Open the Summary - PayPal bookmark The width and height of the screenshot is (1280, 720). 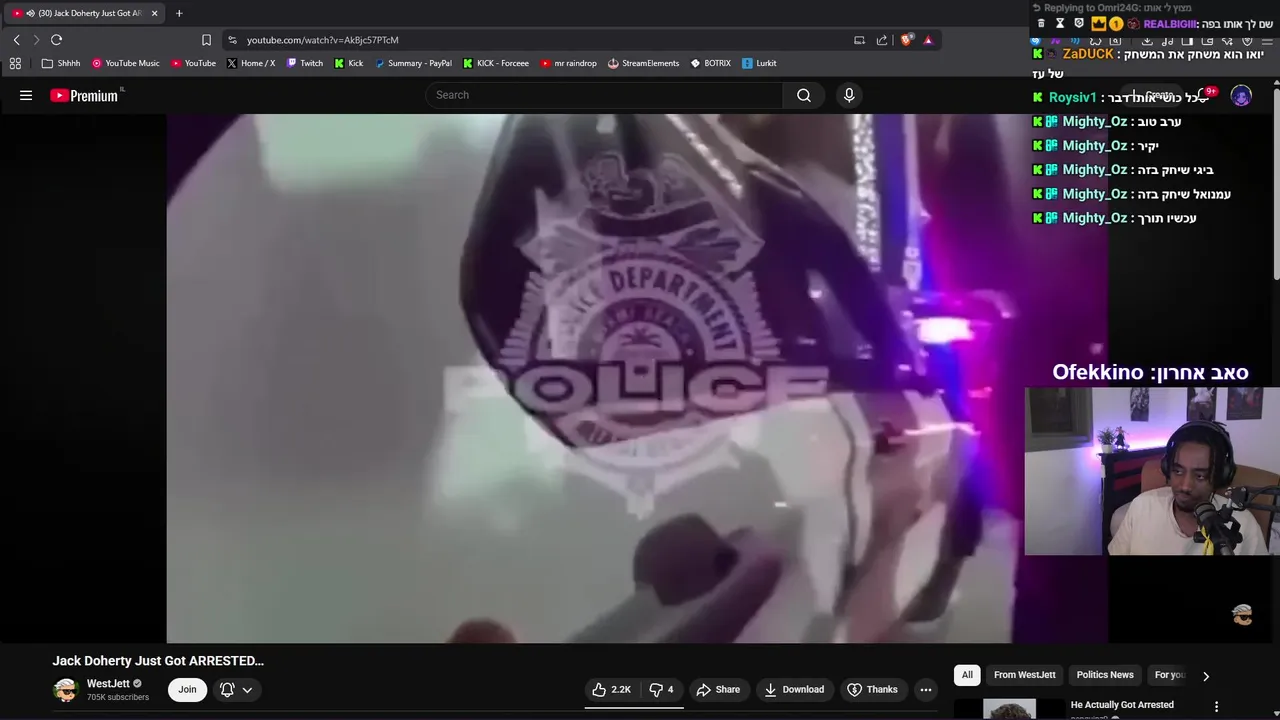point(413,63)
